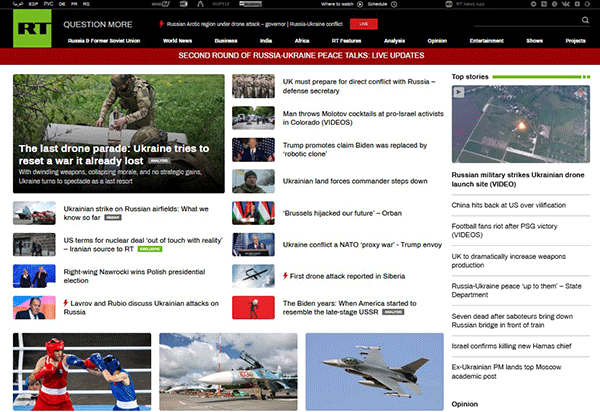
Task: Switch site language to РУС
Action: point(49,4)
